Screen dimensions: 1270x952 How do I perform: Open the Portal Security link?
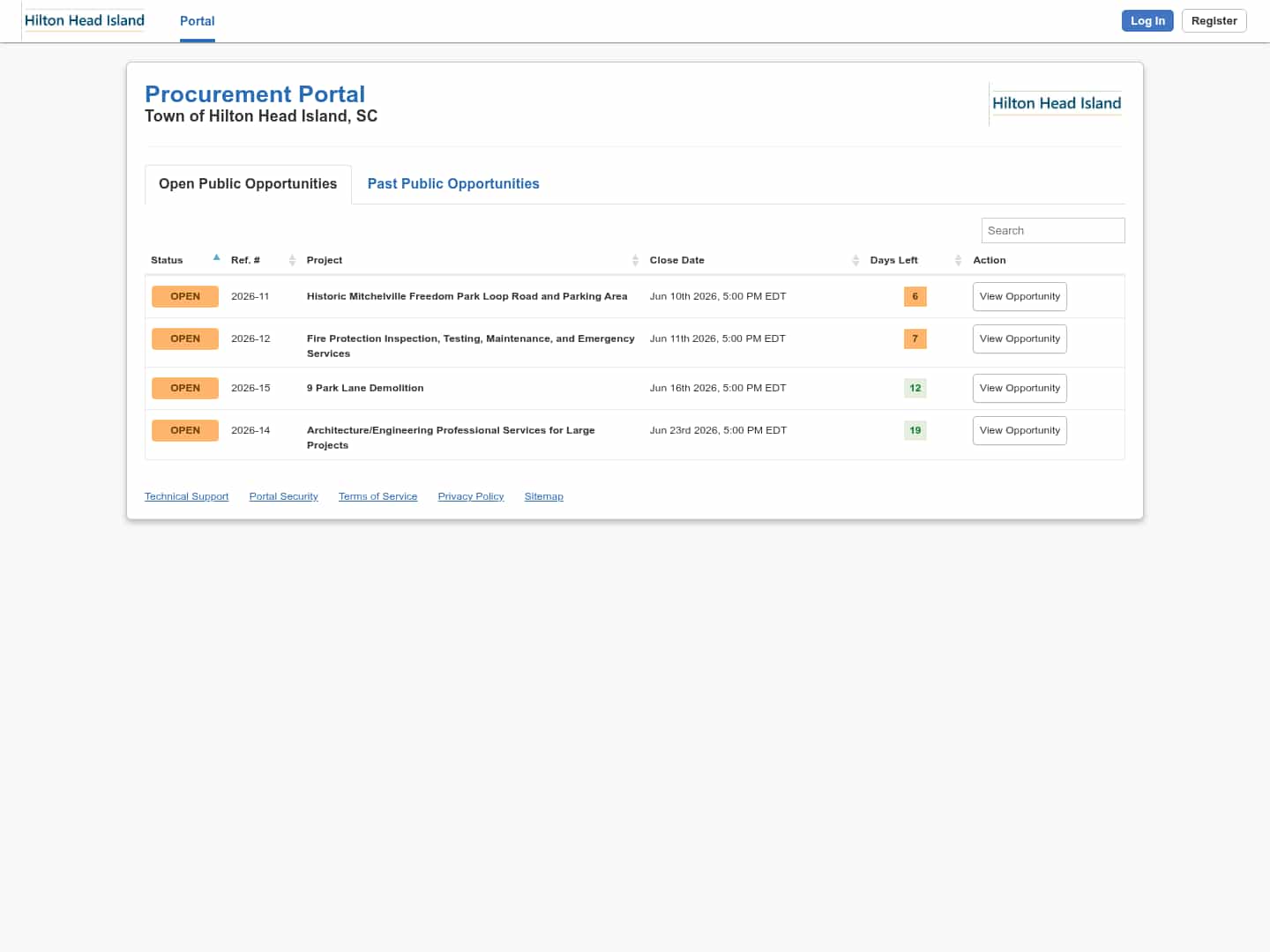(283, 496)
